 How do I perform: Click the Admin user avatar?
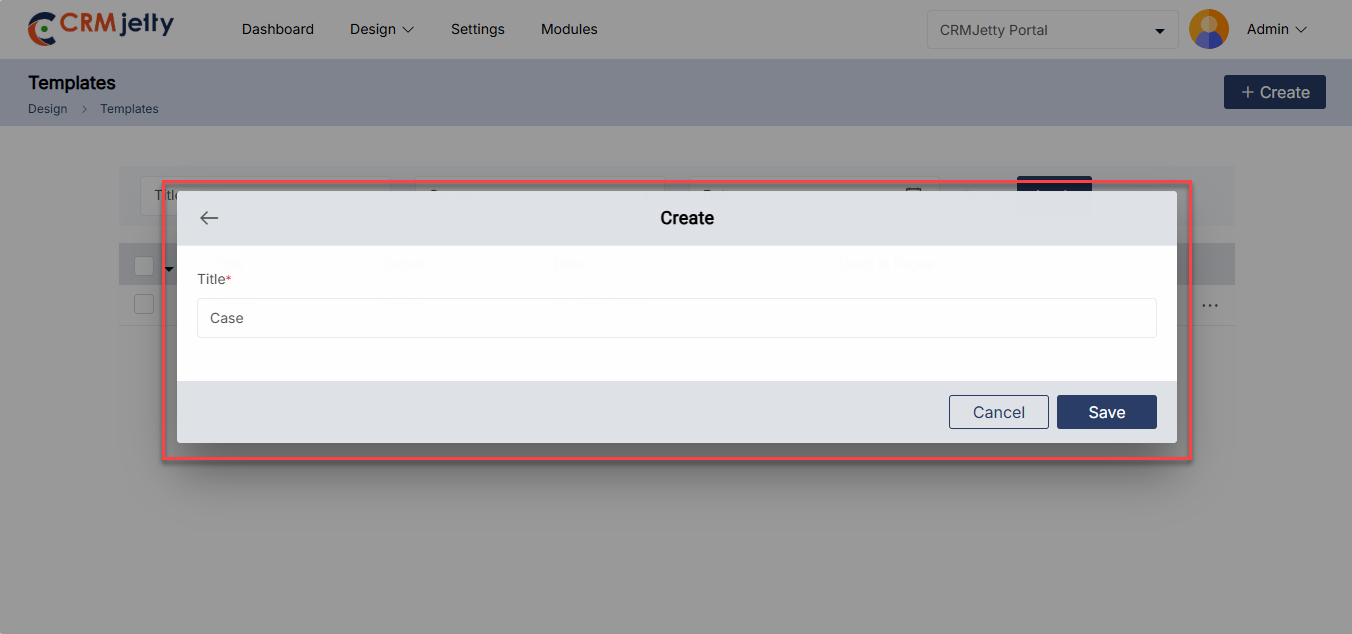pos(1208,29)
